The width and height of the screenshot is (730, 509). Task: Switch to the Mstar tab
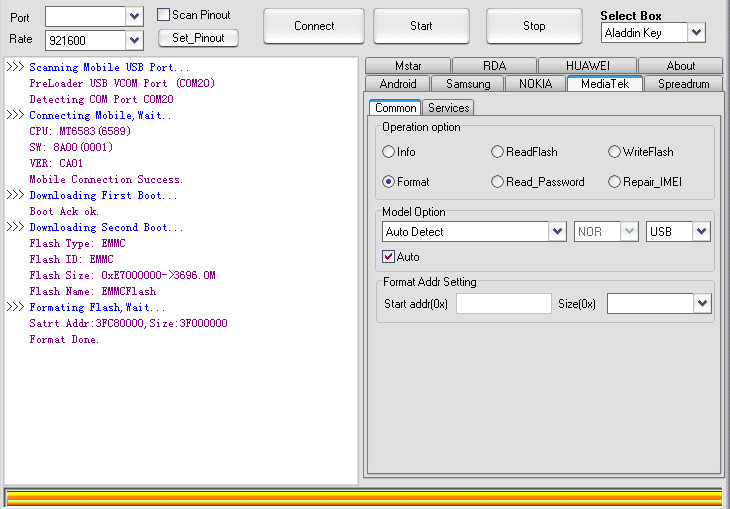408,66
